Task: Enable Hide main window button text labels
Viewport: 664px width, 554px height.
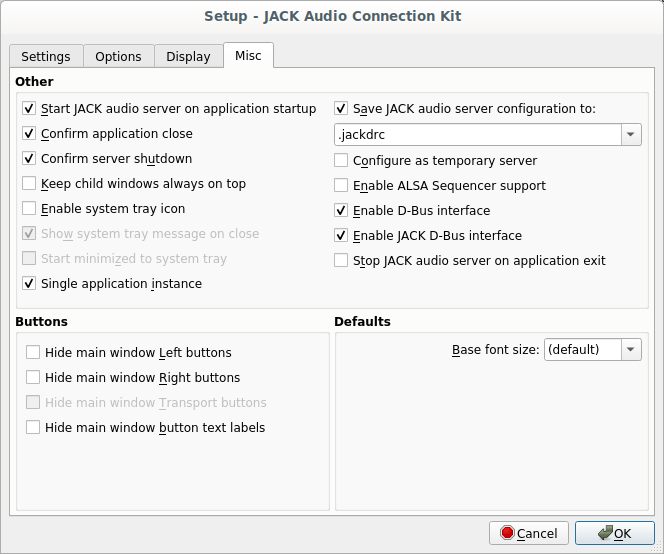Action: tap(33, 428)
